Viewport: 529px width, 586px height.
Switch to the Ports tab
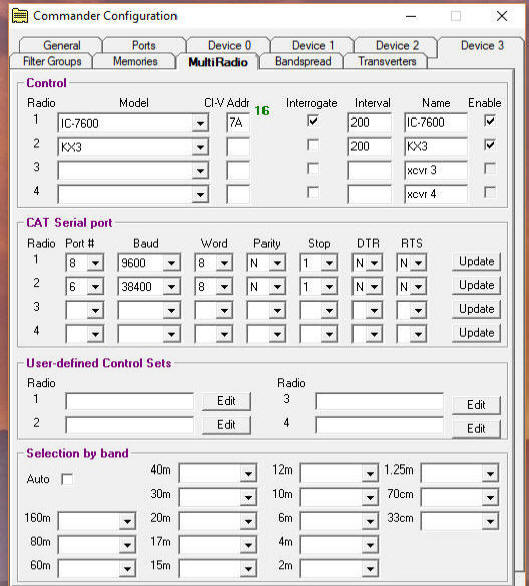[x=144, y=46]
